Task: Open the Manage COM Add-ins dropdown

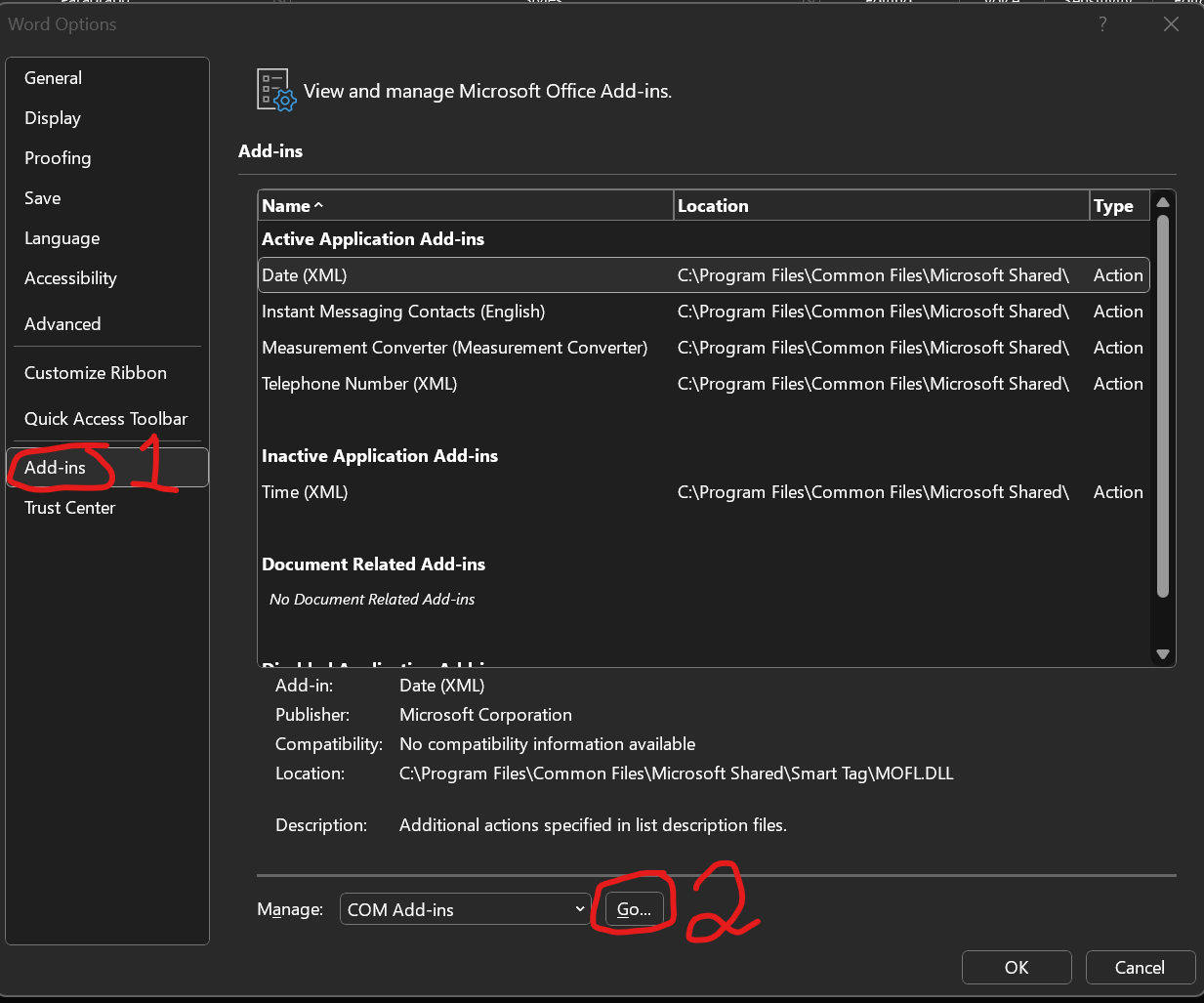Action: [x=465, y=909]
